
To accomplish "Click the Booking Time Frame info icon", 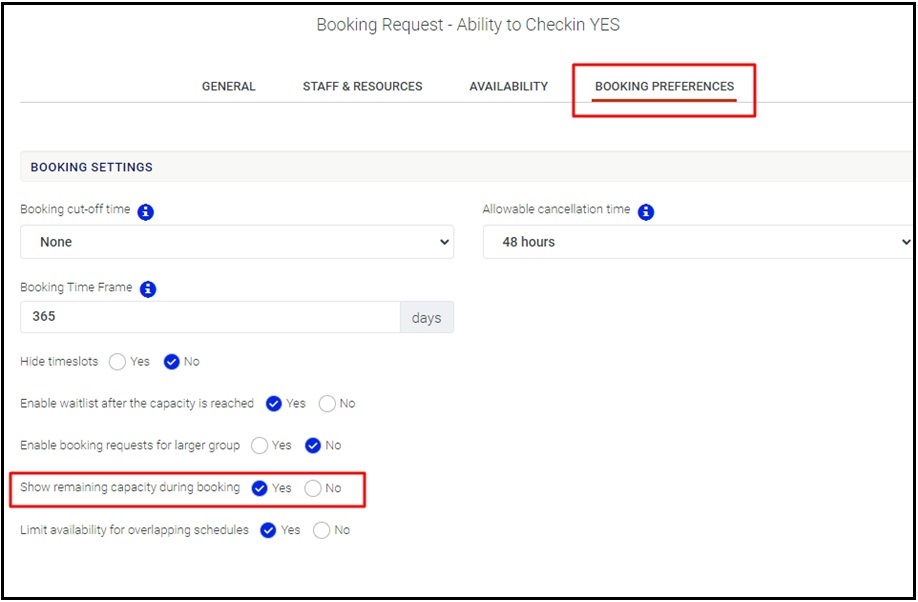I will (148, 289).
